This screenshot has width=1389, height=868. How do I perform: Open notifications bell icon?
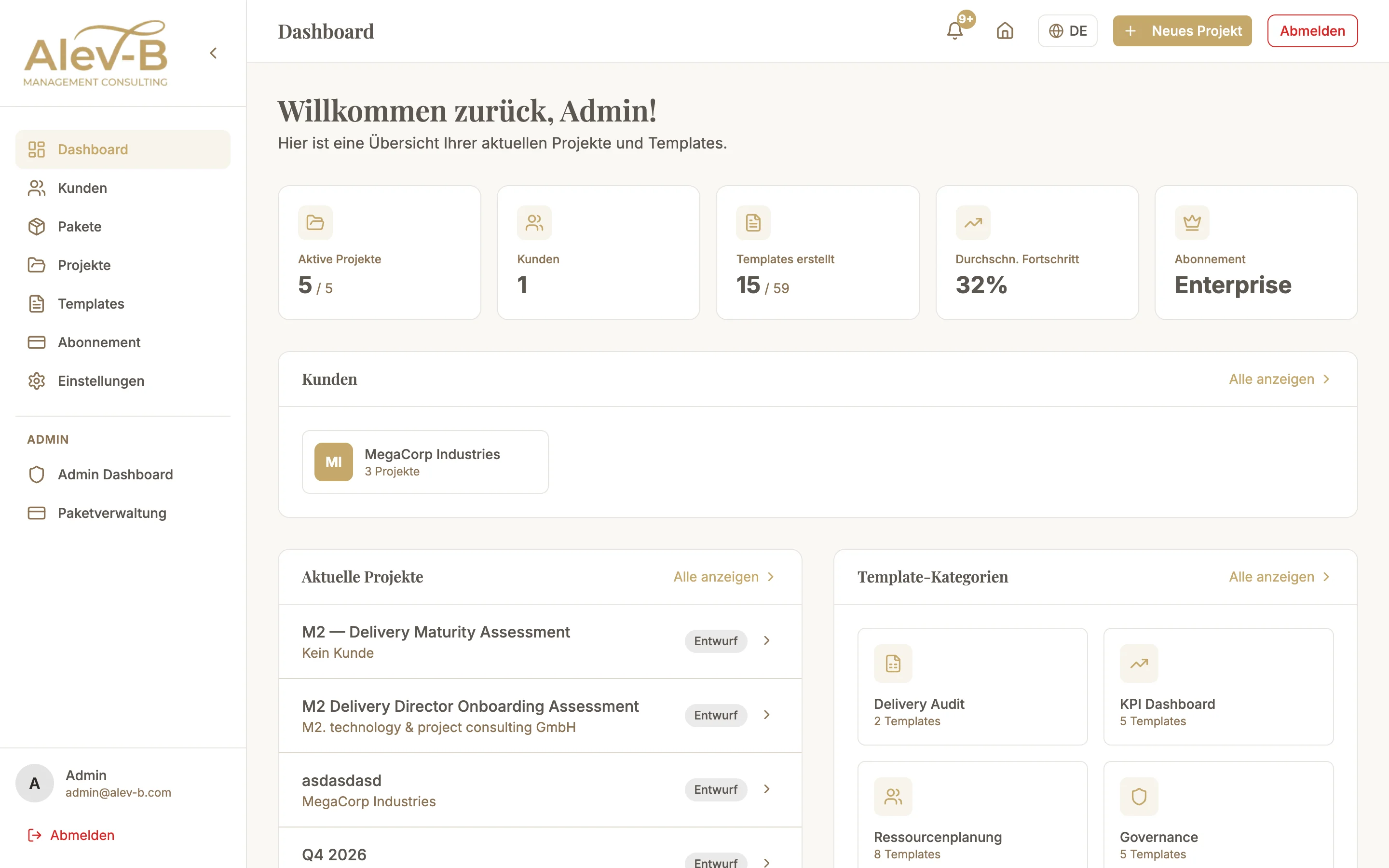pos(954,31)
